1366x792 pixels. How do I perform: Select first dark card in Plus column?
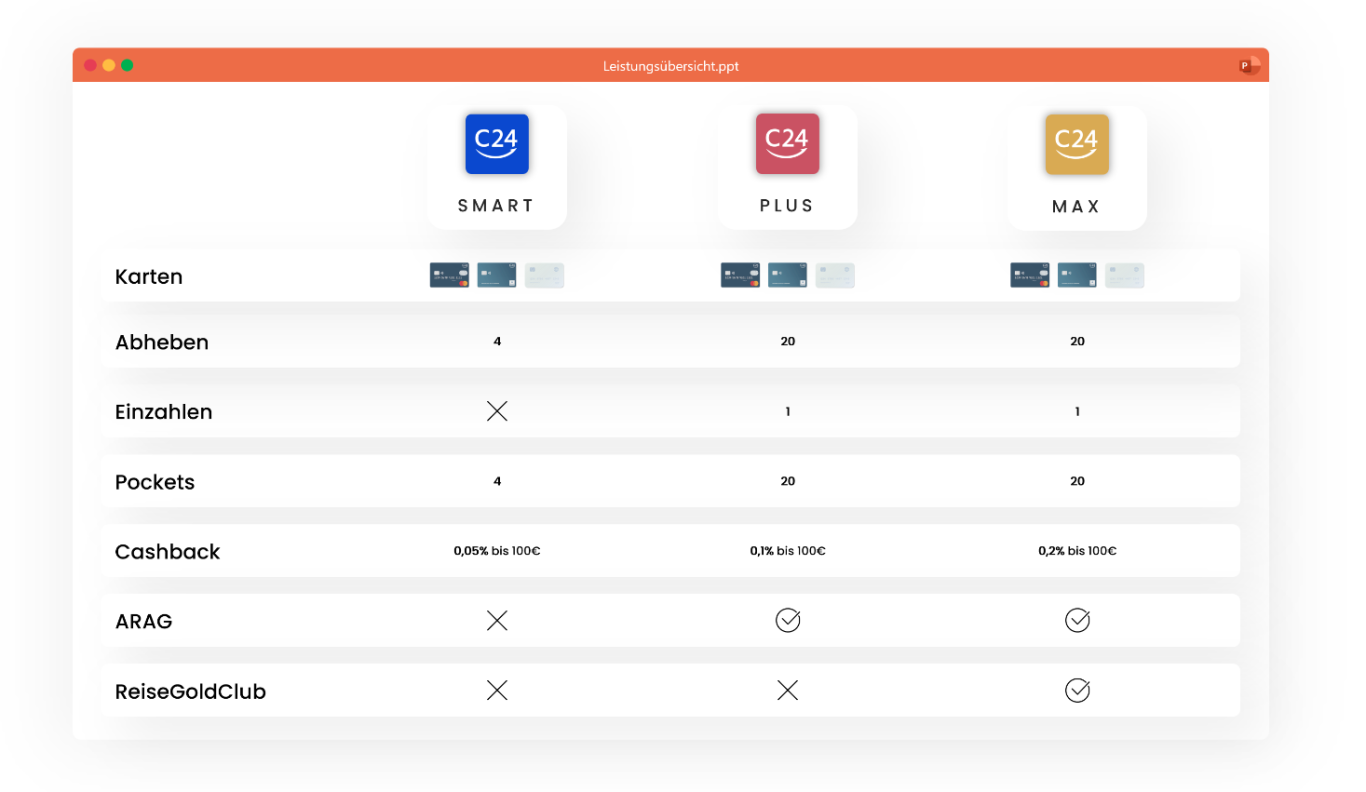tap(741, 276)
